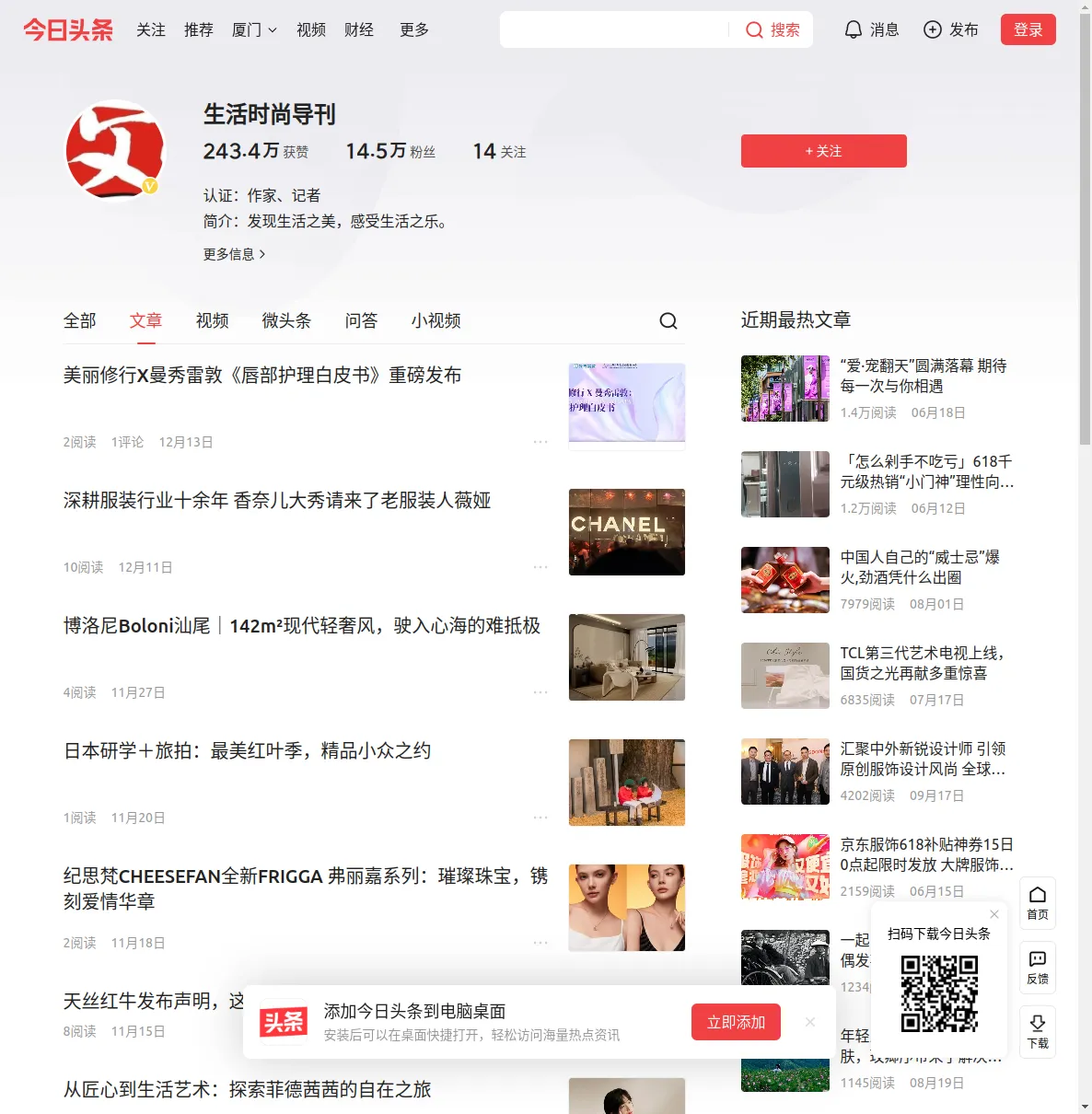Viewport: 1092px width, 1114px height.
Task: Search within this author's articles
Action: click(x=668, y=320)
